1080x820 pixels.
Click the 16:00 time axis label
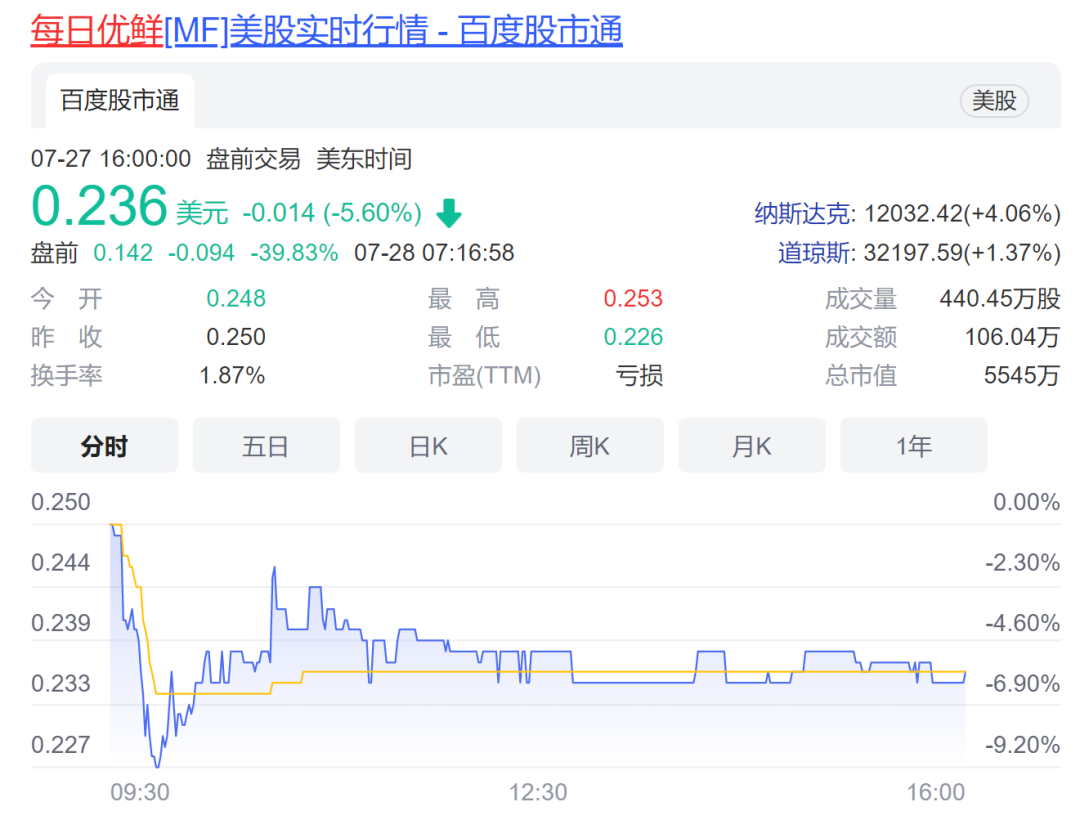tap(935, 793)
